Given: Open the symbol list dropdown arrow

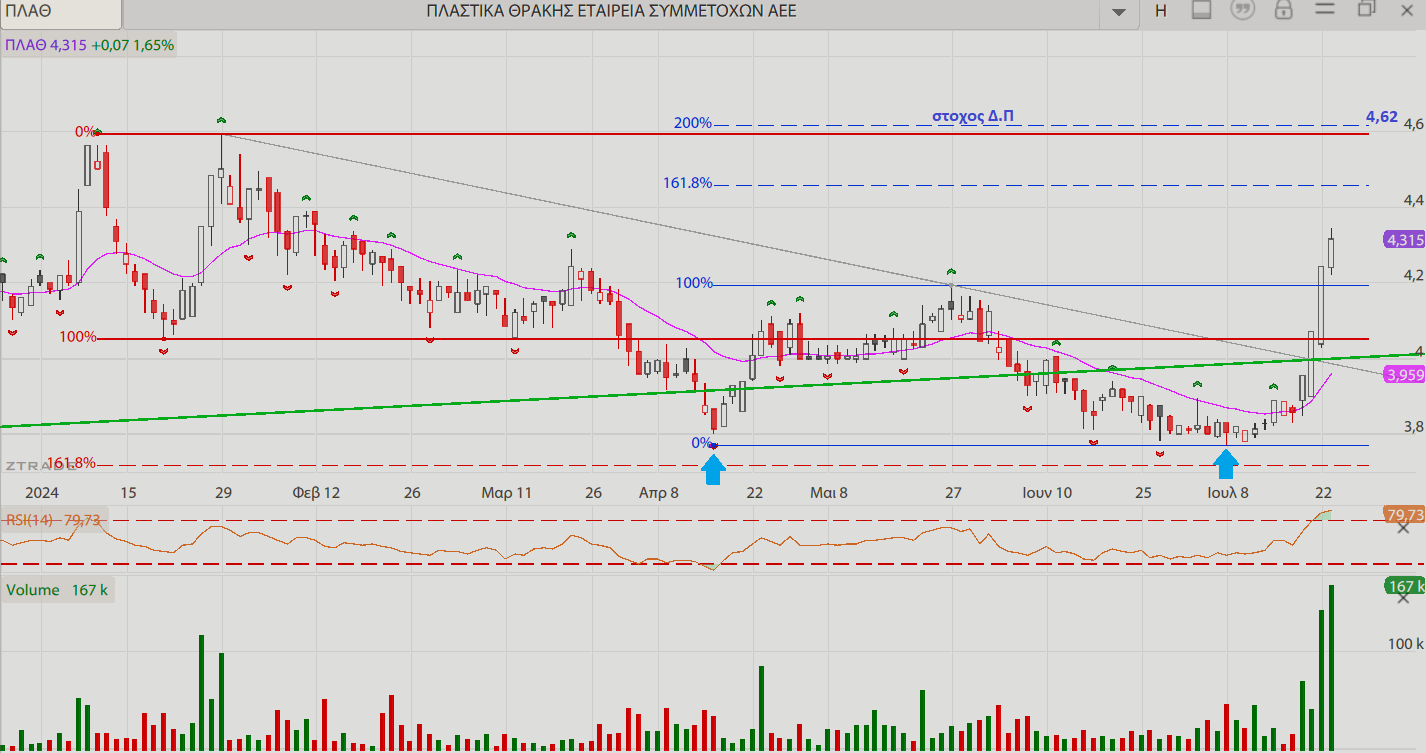Looking at the screenshot, I should pyautogui.click(x=1119, y=11).
